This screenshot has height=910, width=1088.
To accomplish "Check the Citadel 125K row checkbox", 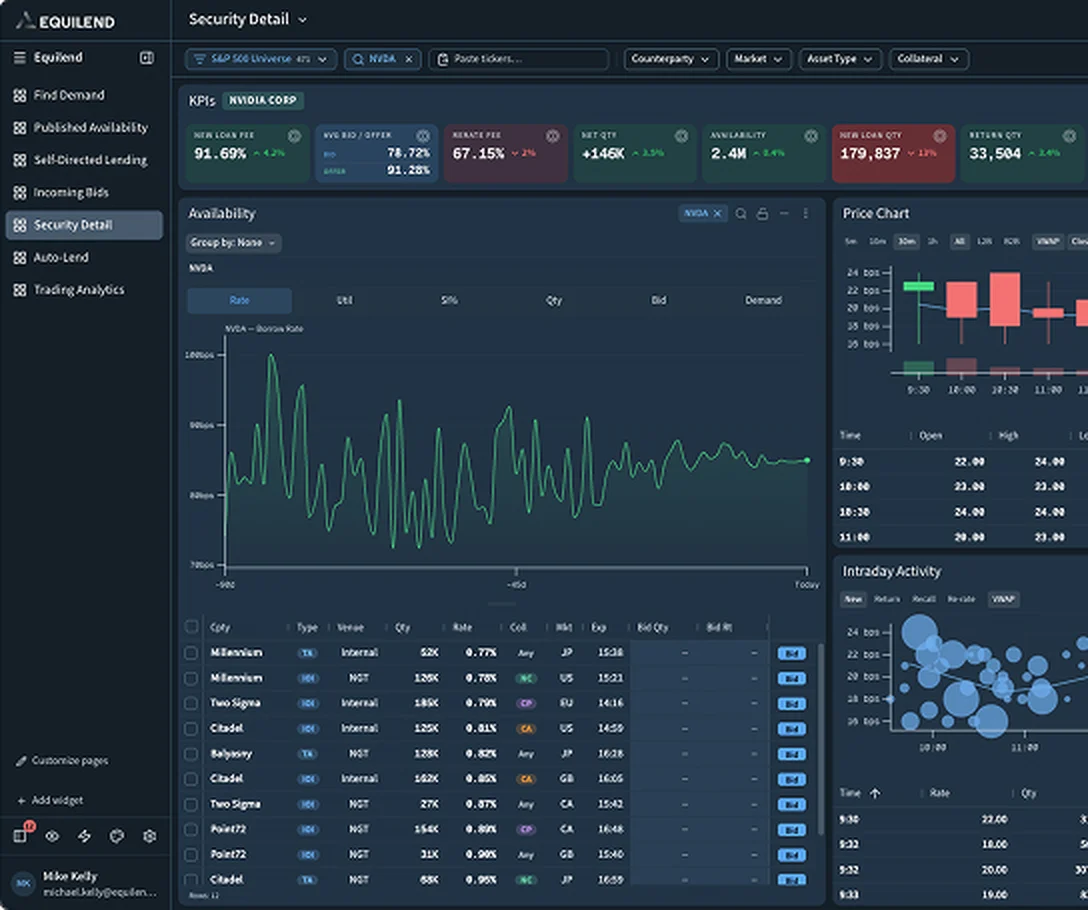I will (x=191, y=729).
